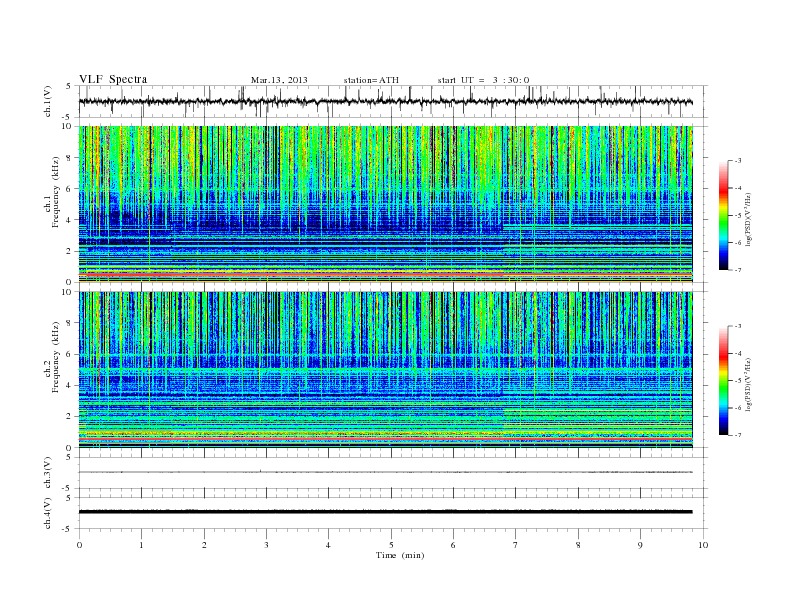This screenshot has width=792, height=612.
Task: Click the time axis tick label "0"
Action: [x=79, y=545]
